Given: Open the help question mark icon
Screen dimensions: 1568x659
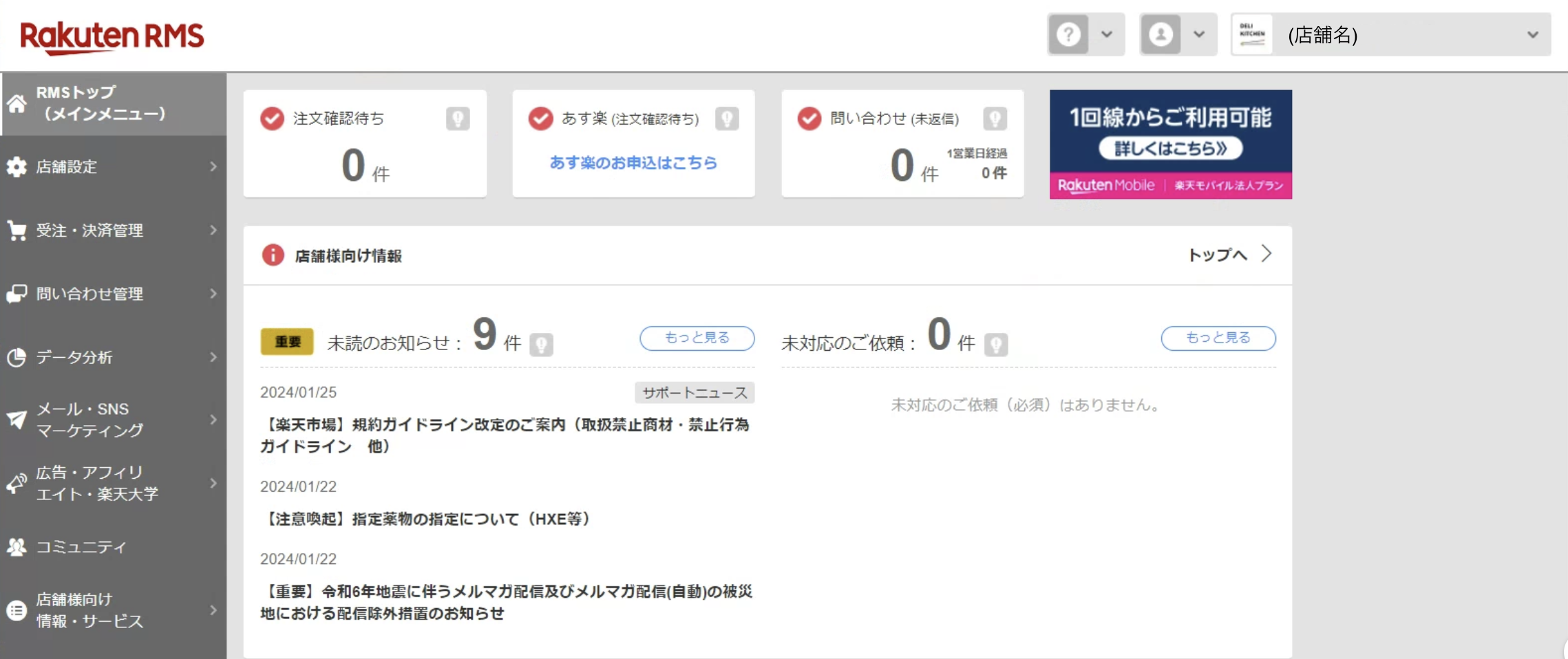Looking at the screenshot, I should (1068, 34).
